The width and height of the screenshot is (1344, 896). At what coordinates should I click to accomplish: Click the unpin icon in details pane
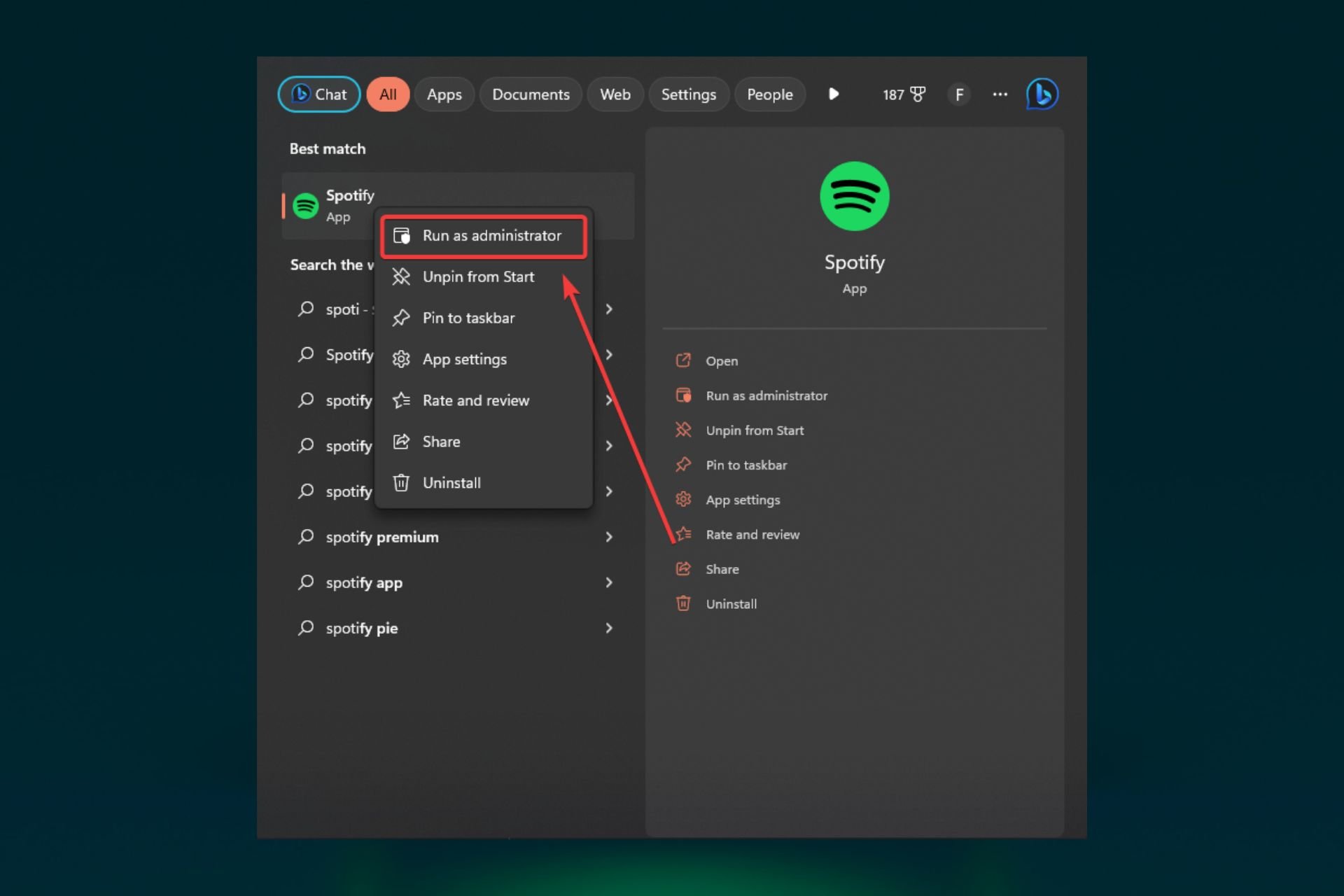[x=683, y=430]
